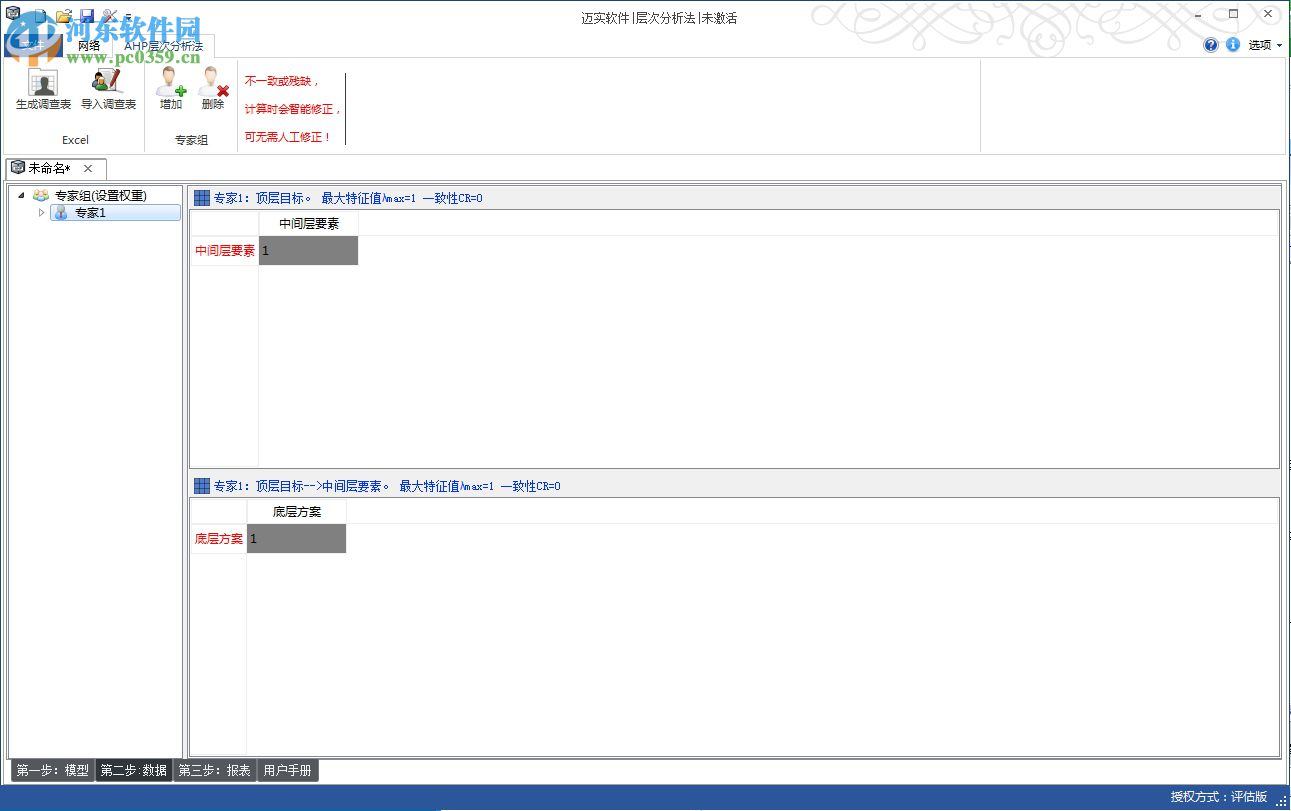
Task: Select the value 1 cell in 底层方案 matrix
Action: click(x=296, y=539)
